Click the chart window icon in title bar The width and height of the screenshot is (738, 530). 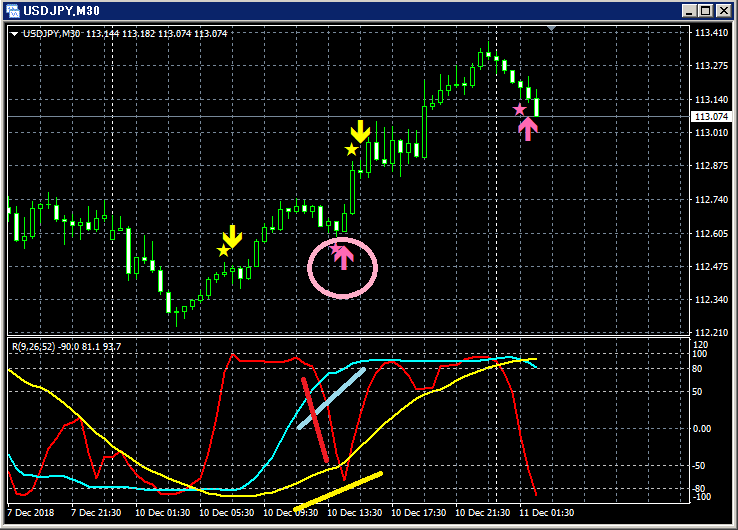click(x=13, y=10)
